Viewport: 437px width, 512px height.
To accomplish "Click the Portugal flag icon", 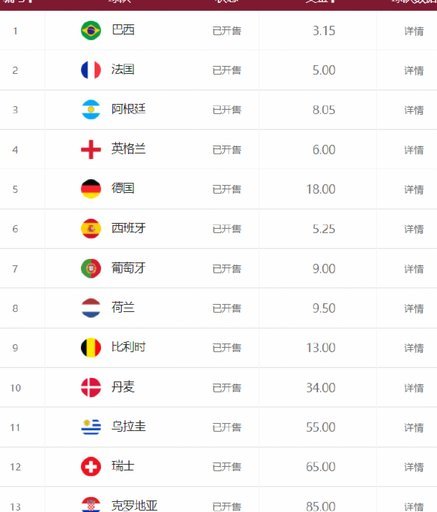I will click(x=91, y=268).
